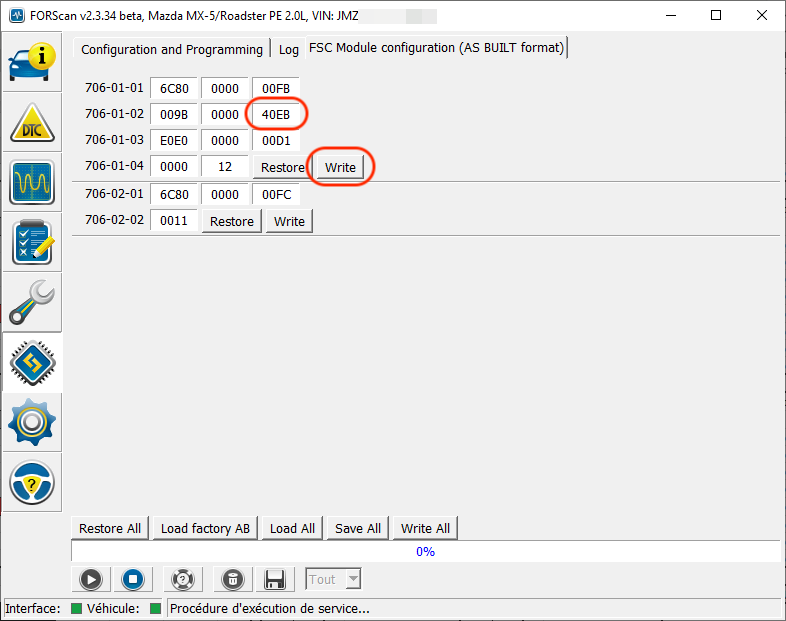This screenshot has width=786, height=621.
Task: Switch to Configuration and Programming tab
Action: coord(171,49)
